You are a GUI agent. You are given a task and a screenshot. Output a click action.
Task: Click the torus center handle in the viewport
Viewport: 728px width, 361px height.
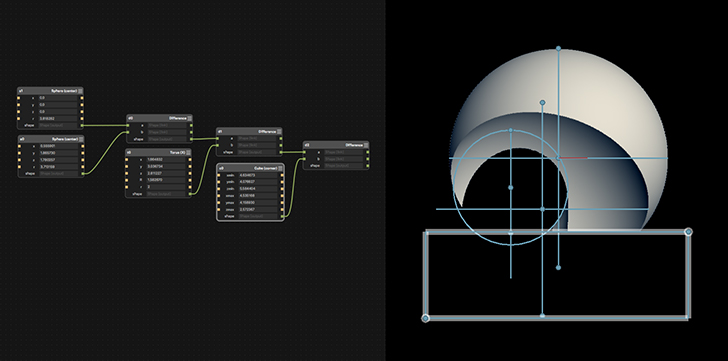click(511, 187)
